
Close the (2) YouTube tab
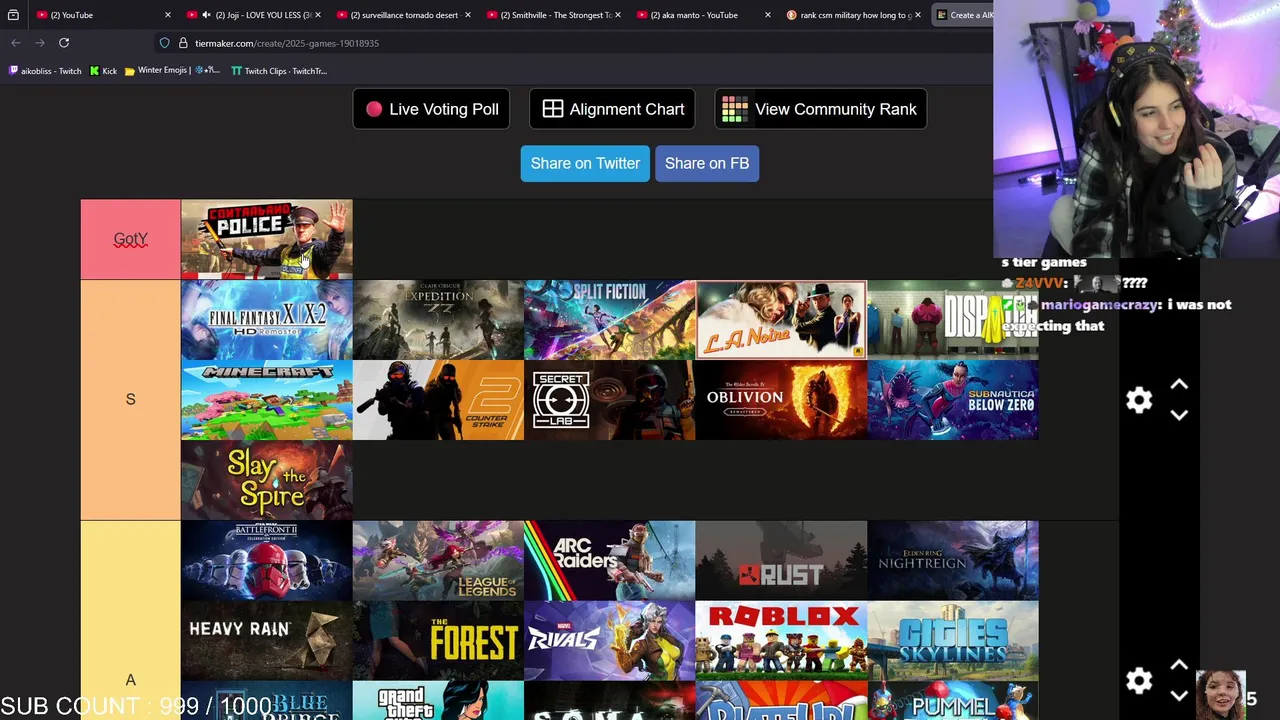168,15
